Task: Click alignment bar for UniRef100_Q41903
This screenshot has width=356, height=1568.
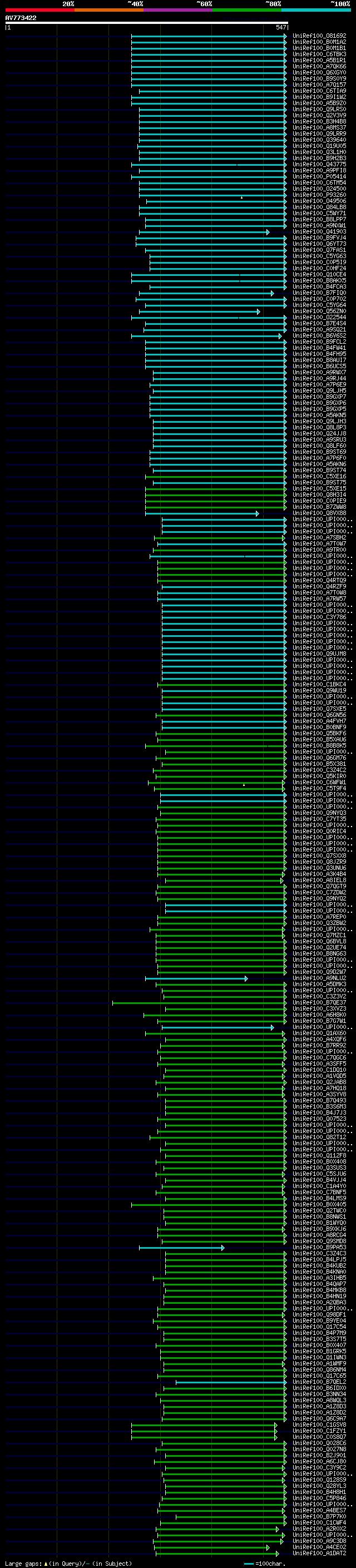Action: pos(204,232)
